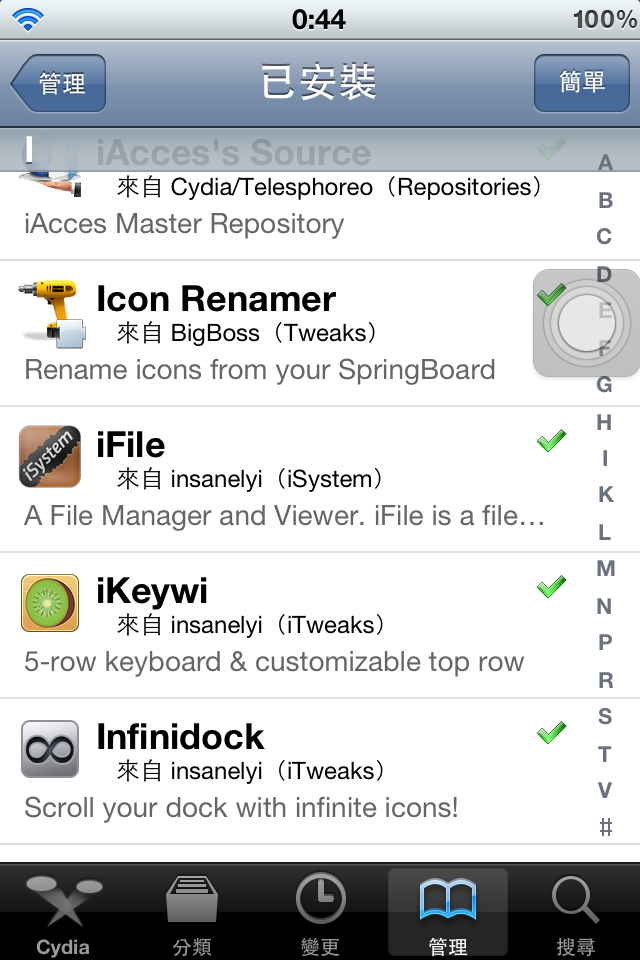Open the Cydia home tab
Viewport: 640px width, 960px height.
coord(63,914)
